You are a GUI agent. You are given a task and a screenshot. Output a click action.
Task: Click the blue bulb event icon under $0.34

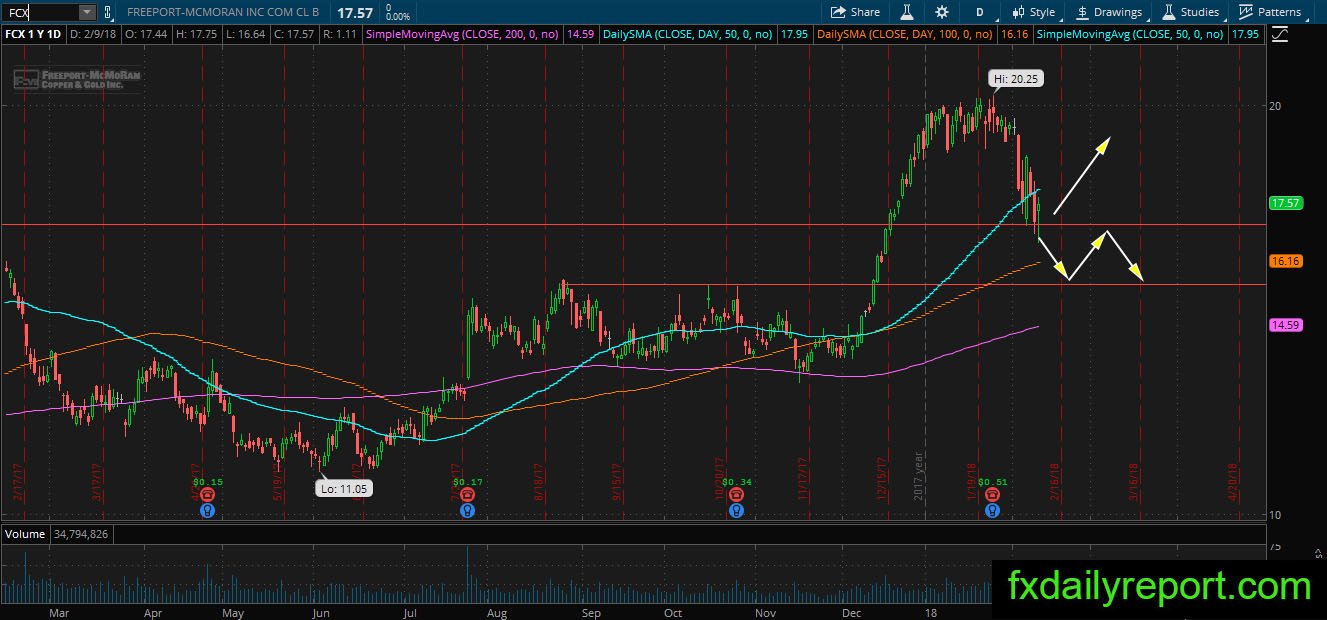[736, 510]
